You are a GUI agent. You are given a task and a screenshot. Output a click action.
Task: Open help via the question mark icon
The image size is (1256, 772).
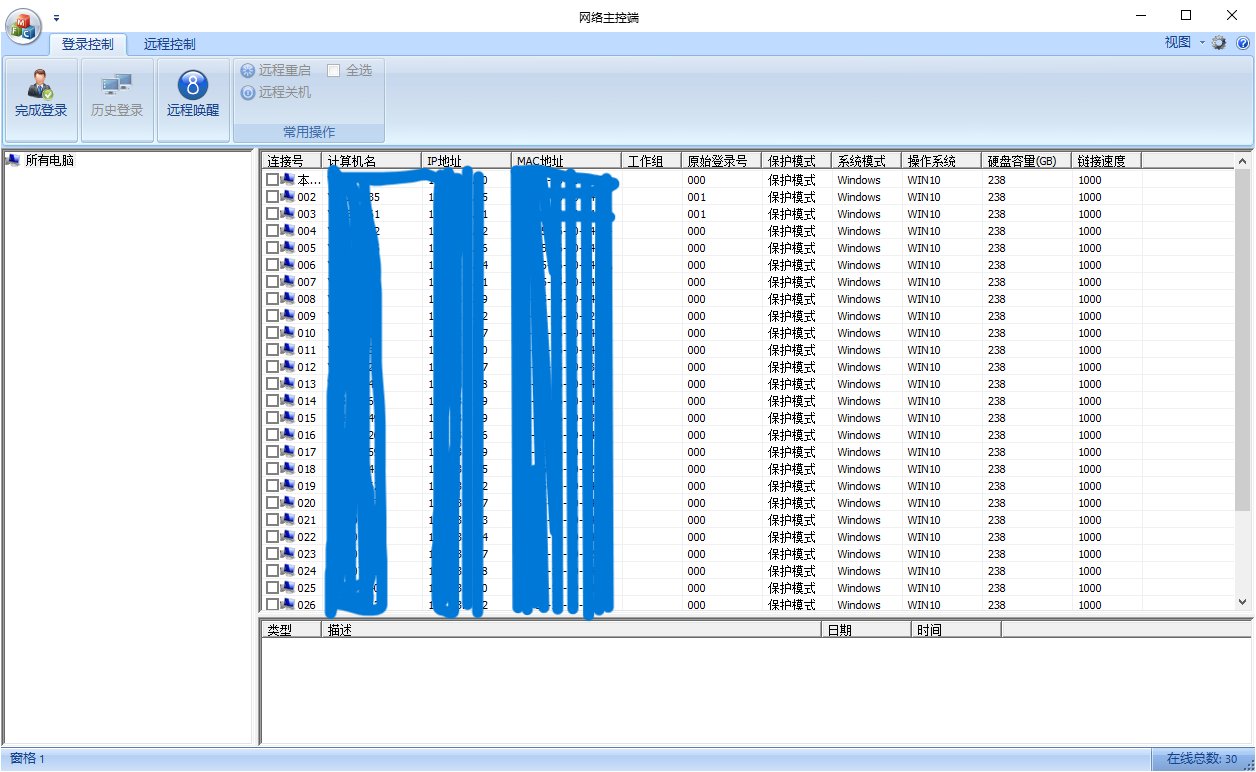click(1243, 43)
